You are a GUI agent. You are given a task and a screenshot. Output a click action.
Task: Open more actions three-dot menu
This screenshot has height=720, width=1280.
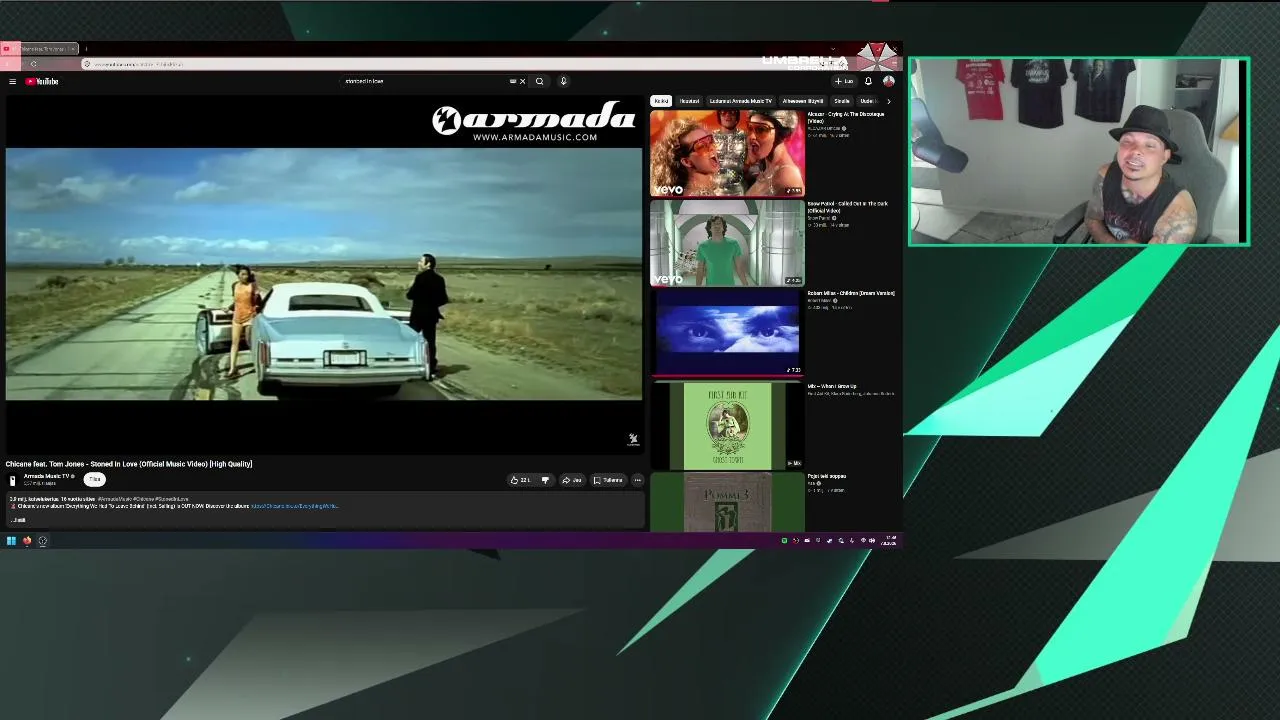point(637,480)
